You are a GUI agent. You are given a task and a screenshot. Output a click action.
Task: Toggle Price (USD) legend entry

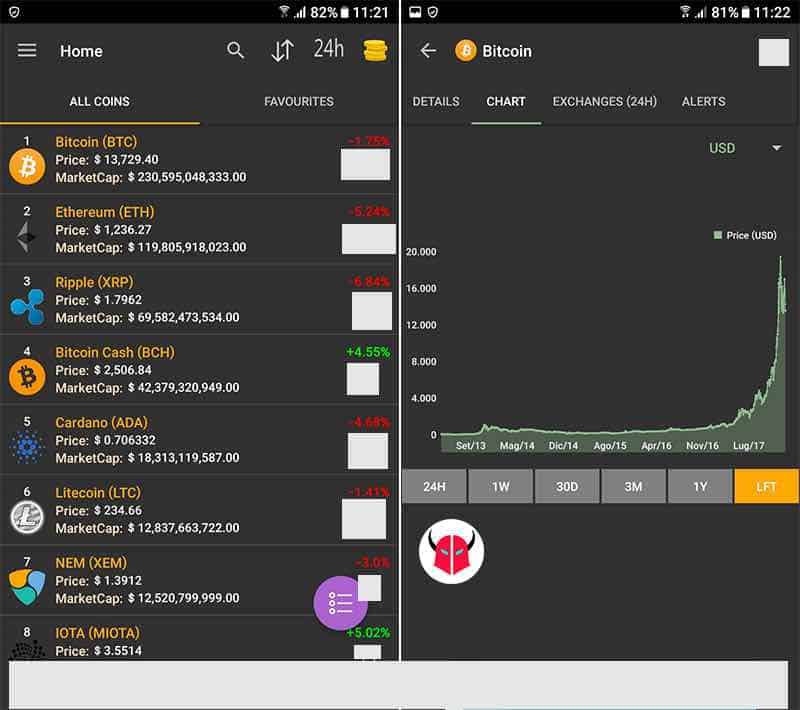745,235
